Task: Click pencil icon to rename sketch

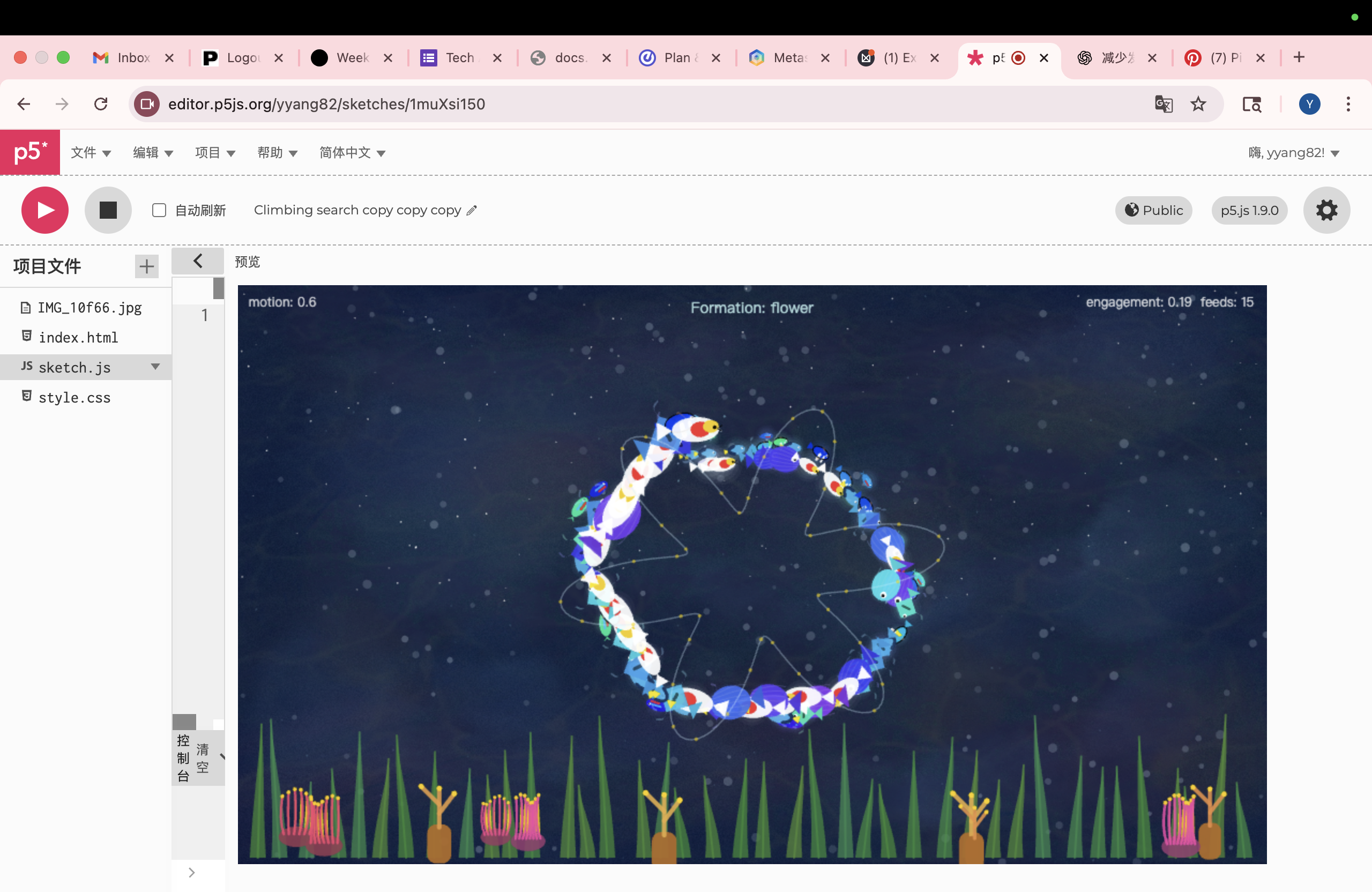Action: (x=472, y=211)
